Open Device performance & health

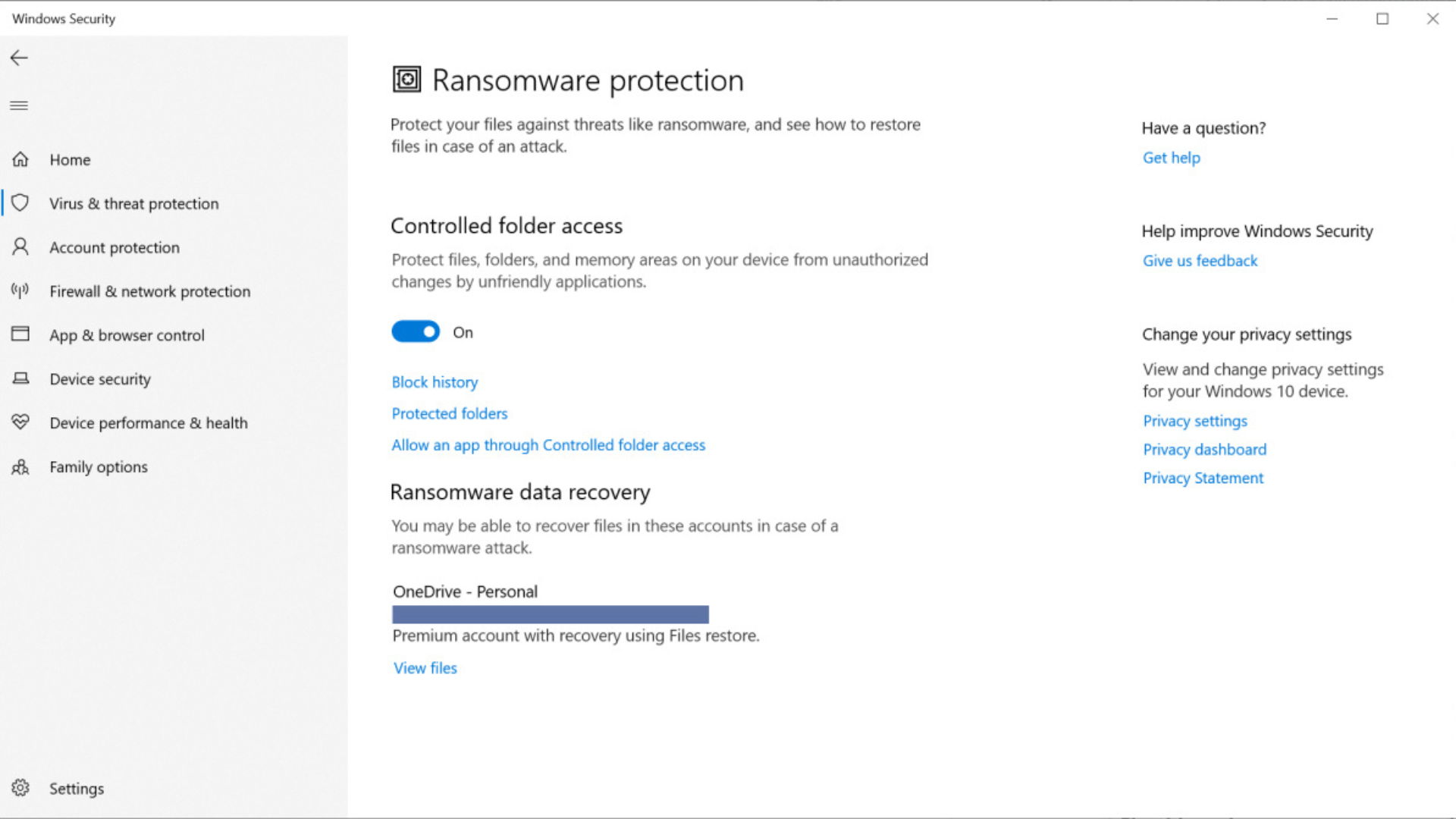tap(149, 422)
